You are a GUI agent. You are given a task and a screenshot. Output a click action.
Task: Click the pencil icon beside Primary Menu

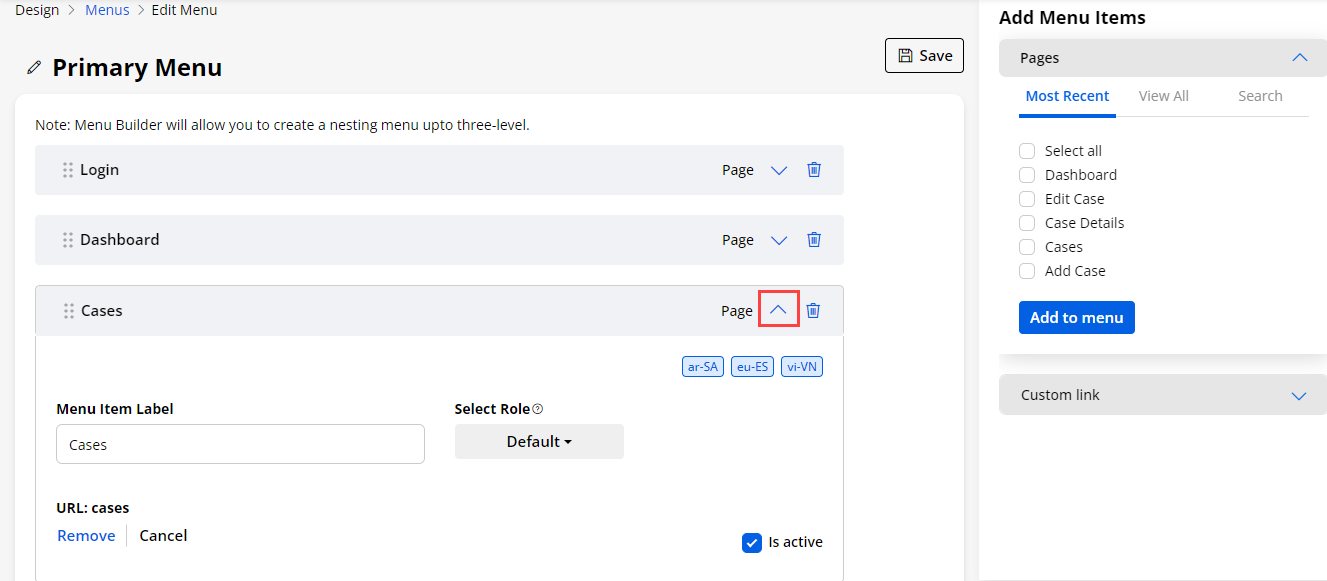click(35, 68)
